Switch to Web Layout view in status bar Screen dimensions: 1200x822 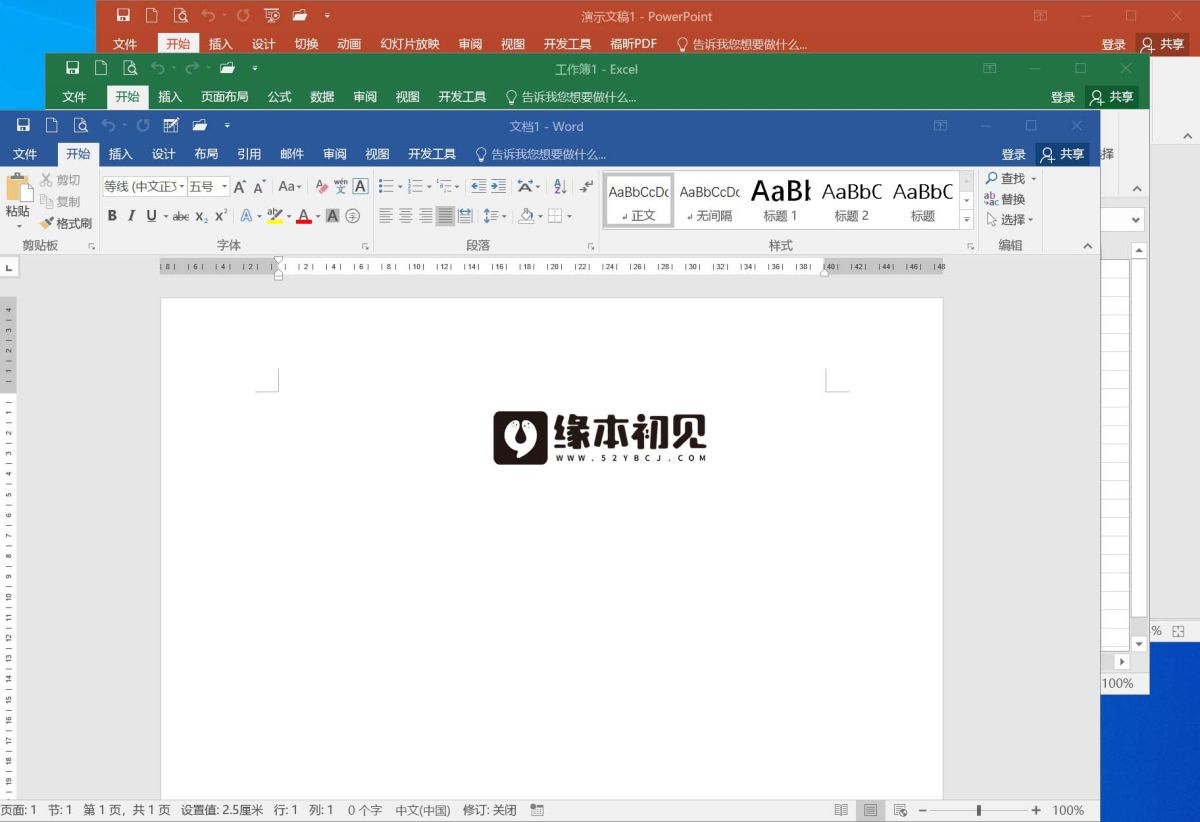tap(900, 810)
